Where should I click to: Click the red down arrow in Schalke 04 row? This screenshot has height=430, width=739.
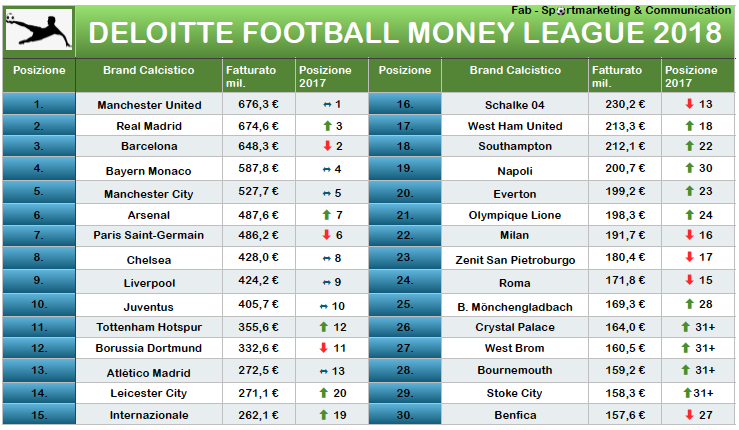click(689, 104)
